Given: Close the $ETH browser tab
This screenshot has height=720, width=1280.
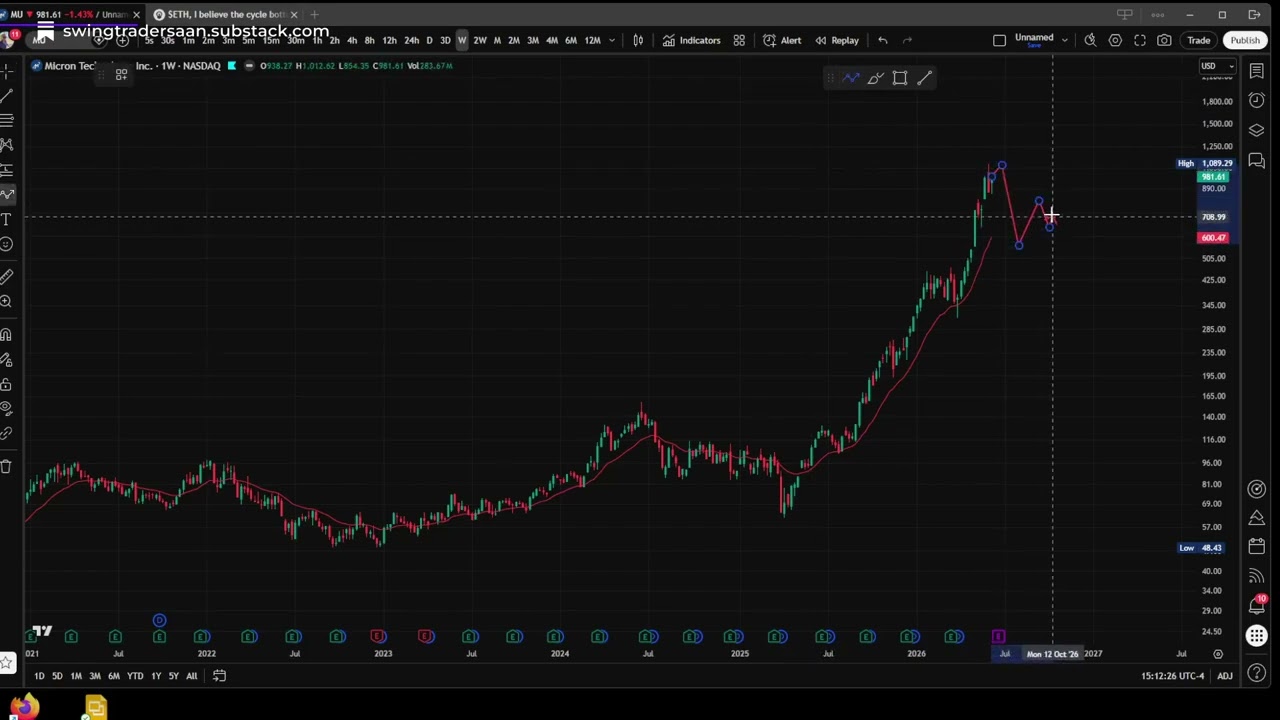Looking at the screenshot, I should 294,15.
